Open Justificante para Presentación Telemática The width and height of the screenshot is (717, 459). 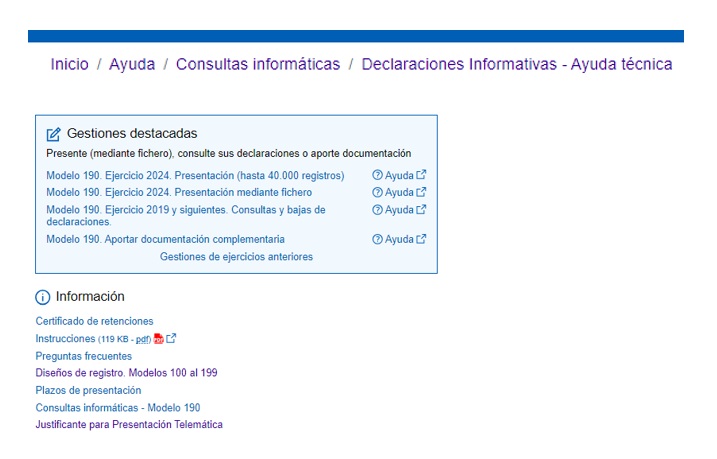129,425
